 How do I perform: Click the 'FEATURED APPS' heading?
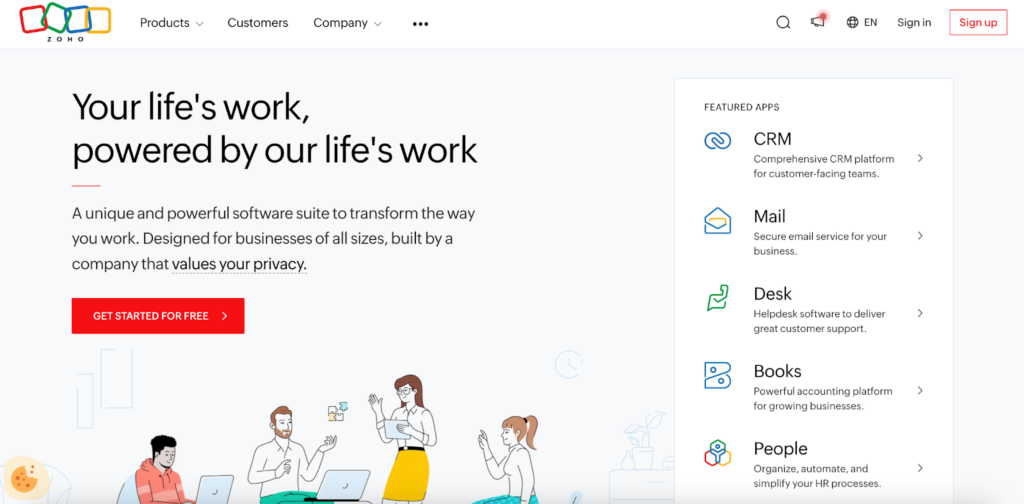741,107
